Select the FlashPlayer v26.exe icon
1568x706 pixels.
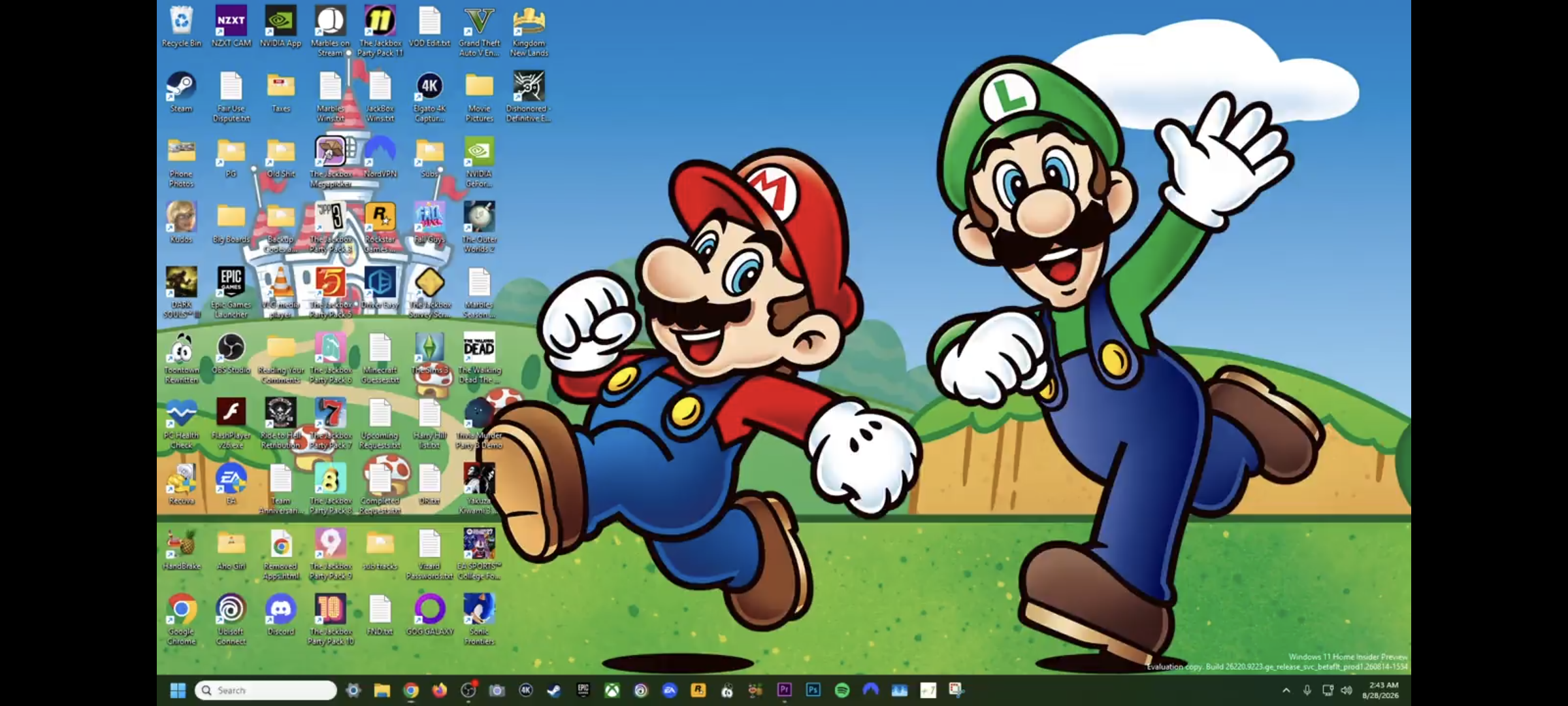[x=231, y=423]
